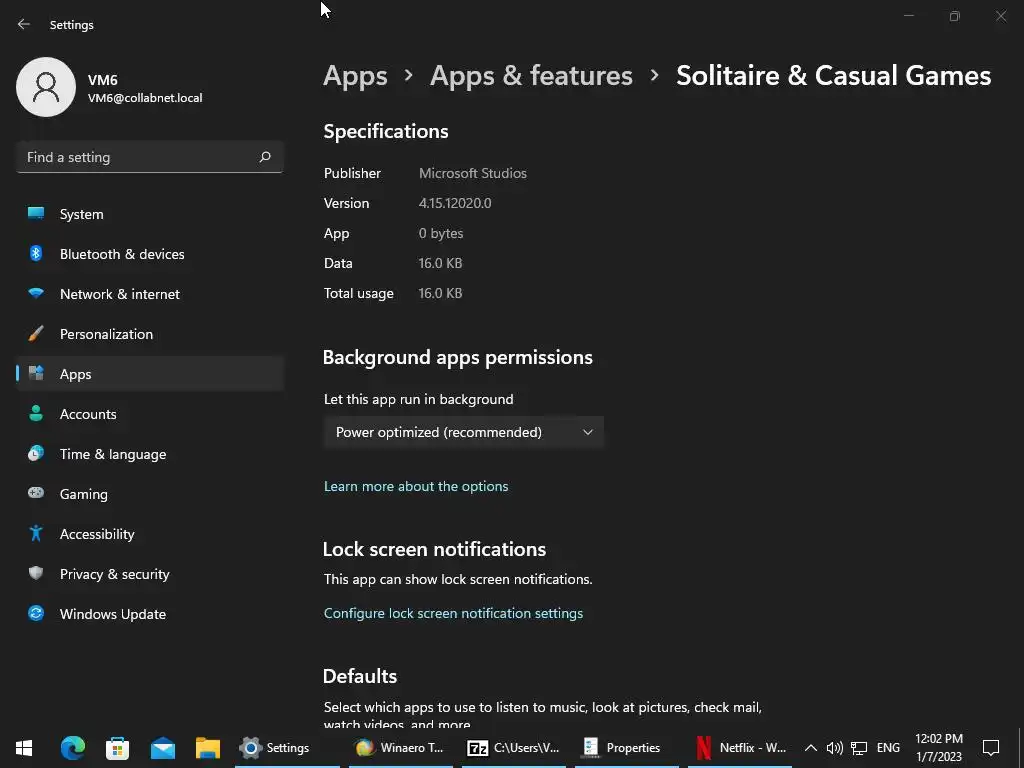Go to Privacy & security settings
This screenshot has width=1024, height=768.
114,574
